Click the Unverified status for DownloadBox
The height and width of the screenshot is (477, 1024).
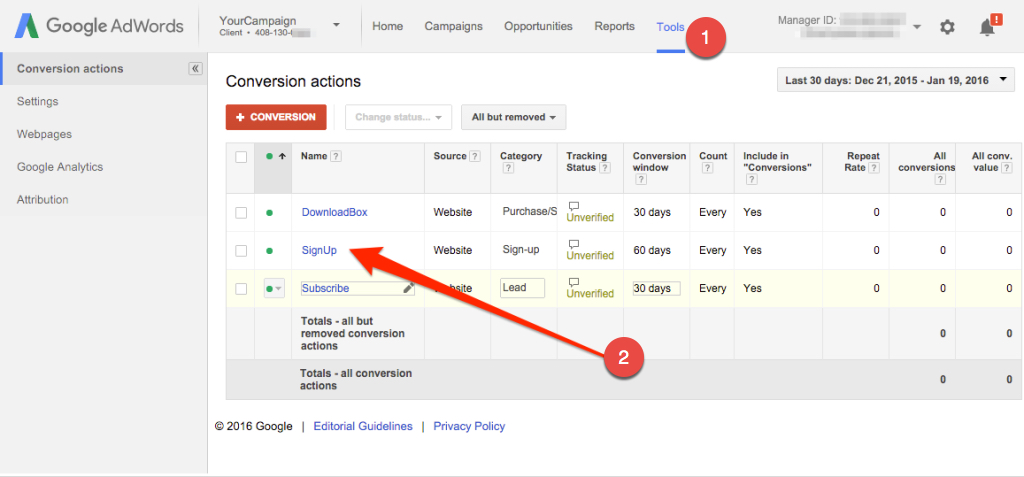(x=590, y=218)
